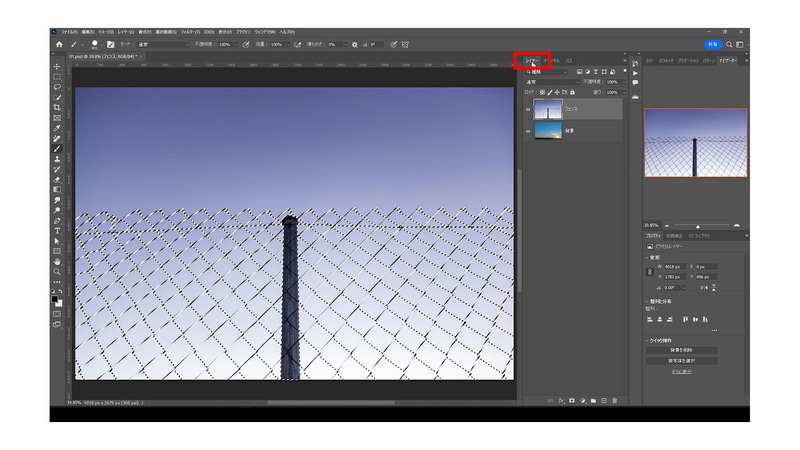Select the Eraser tool
This screenshot has width=800, height=450.
(57, 180)
